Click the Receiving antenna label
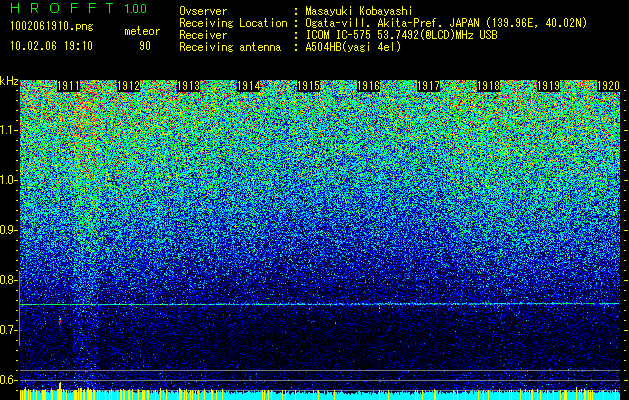 pos(230,47)
